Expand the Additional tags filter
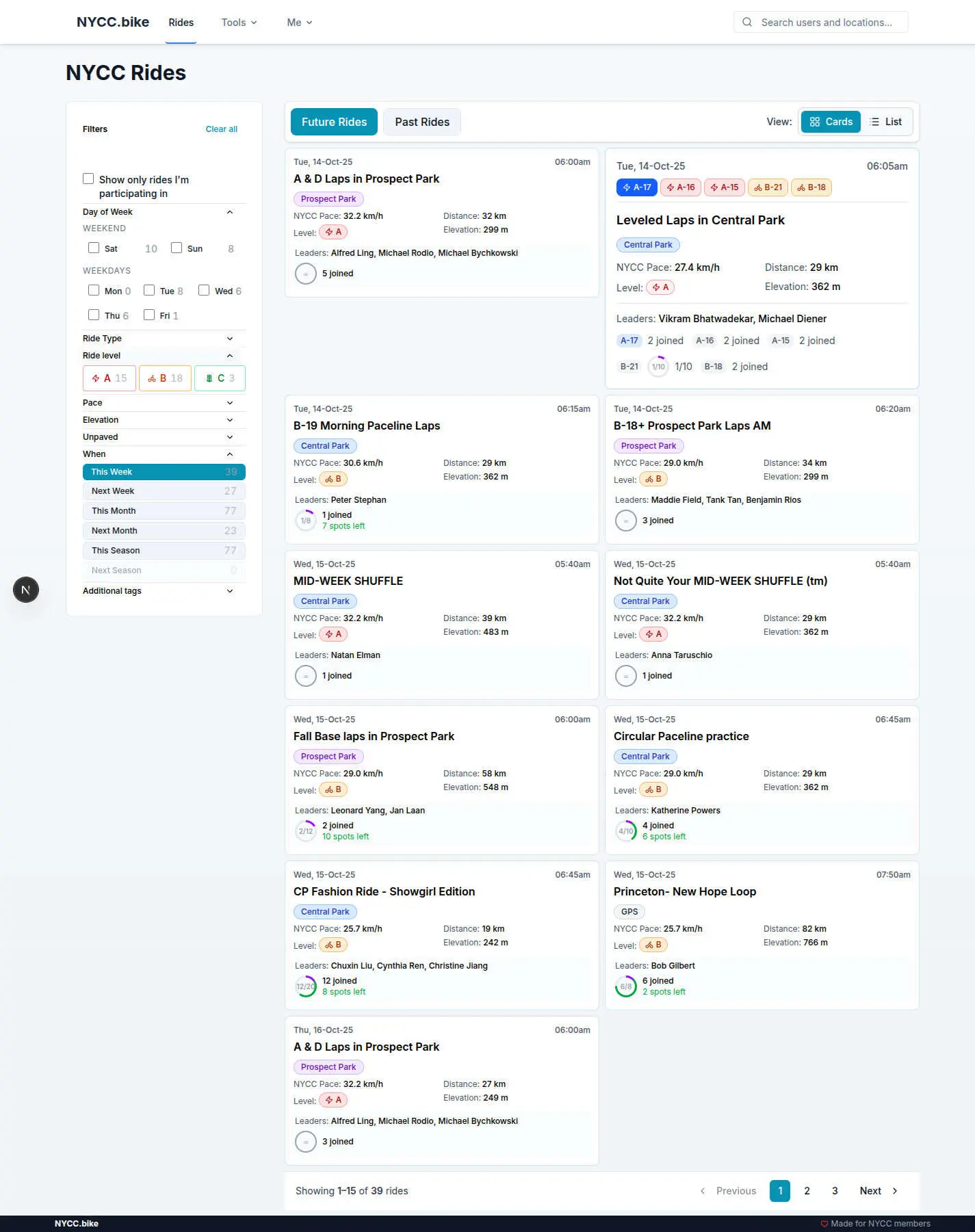This screenshot has width=975, height=1232. (164, 591)
